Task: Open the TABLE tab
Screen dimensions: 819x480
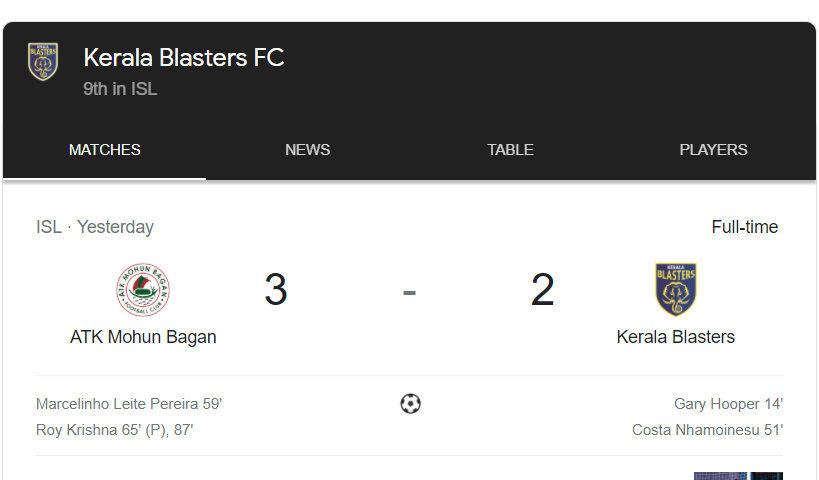Action: [510, 150]
